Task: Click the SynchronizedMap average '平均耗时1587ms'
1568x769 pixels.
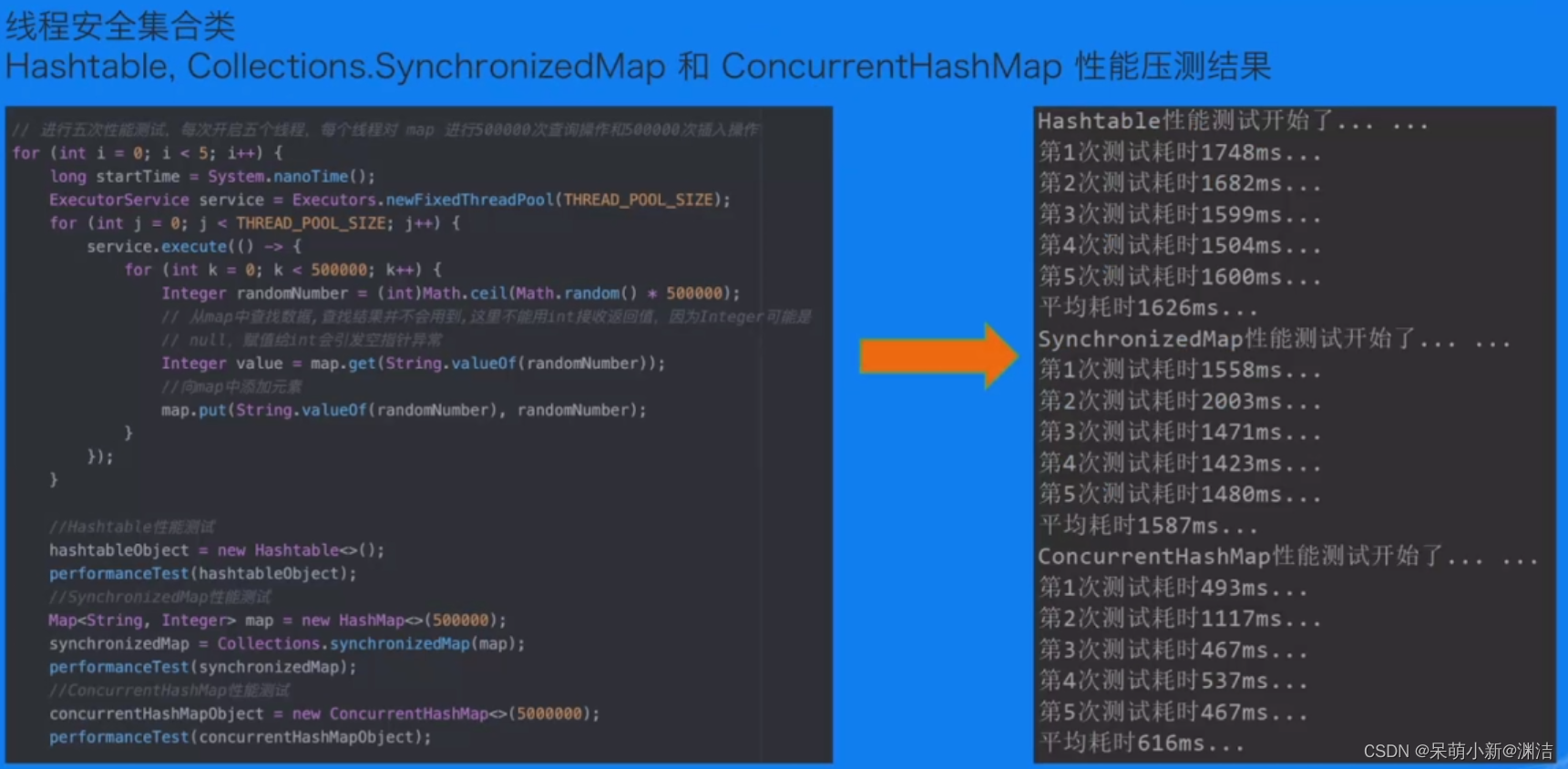Action: [1148, 525]
